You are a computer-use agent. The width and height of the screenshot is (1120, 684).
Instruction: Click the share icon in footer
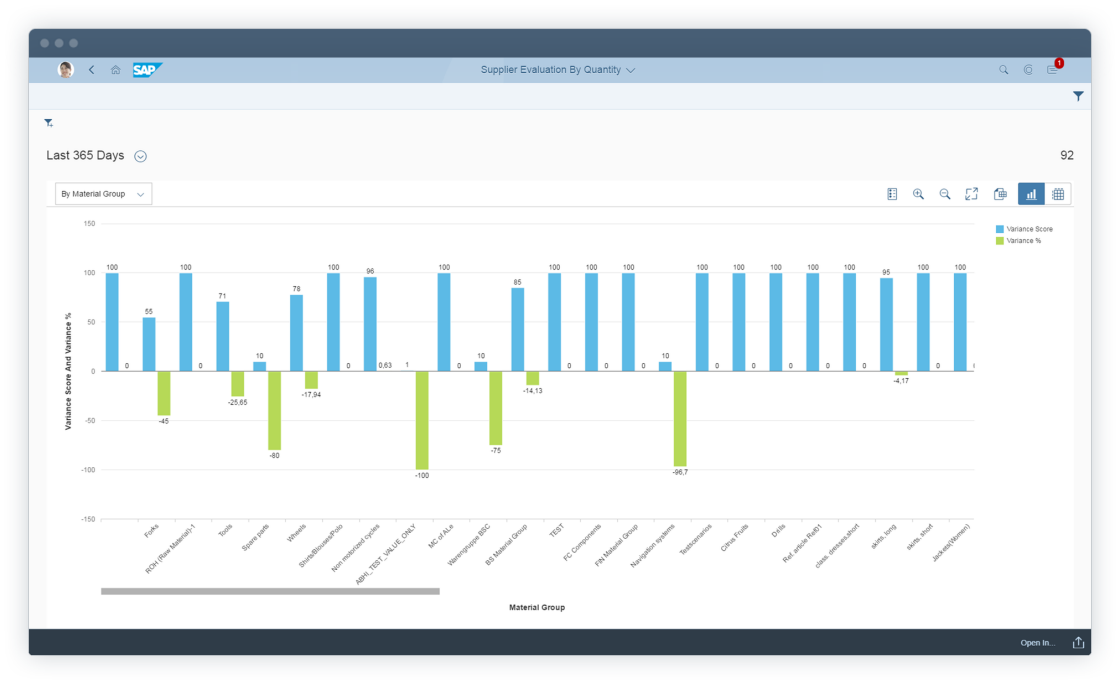(x=1078, y=643)
